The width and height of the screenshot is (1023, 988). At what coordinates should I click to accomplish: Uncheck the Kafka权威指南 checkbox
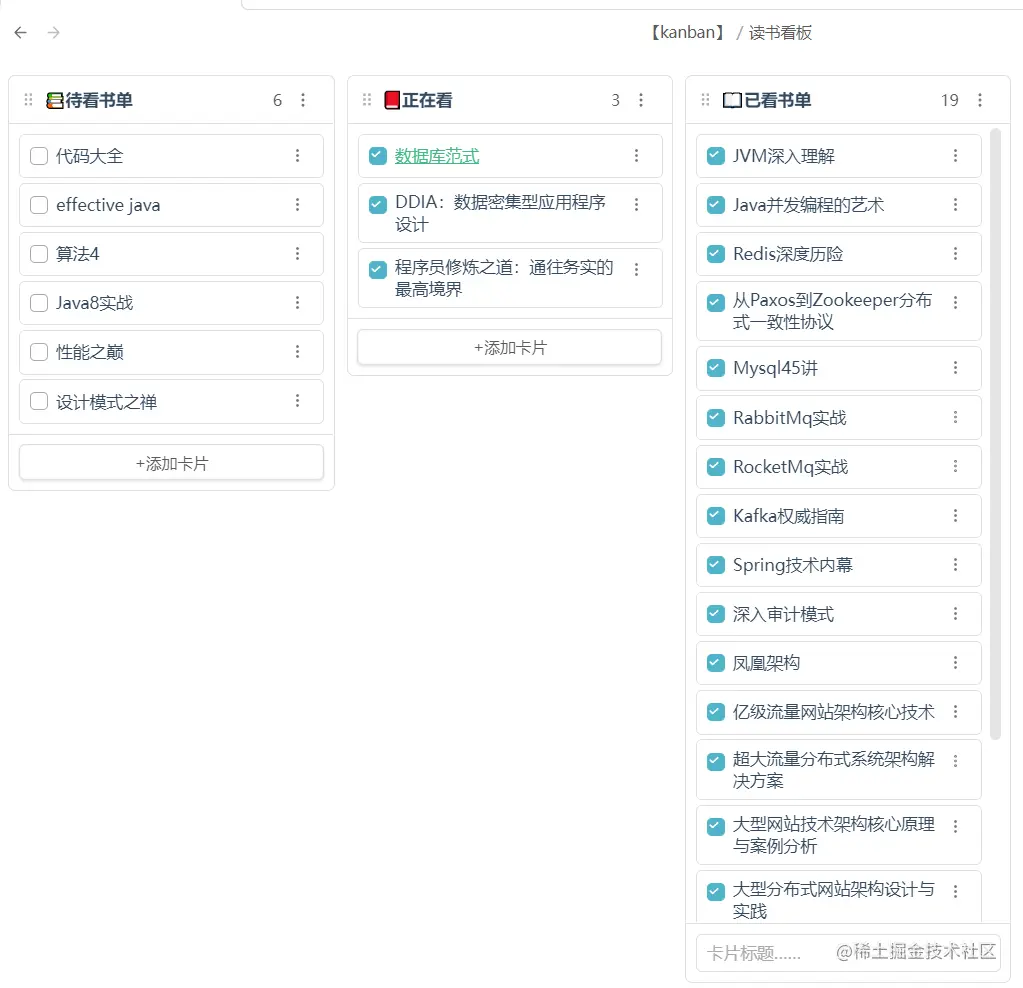(716, 516)
